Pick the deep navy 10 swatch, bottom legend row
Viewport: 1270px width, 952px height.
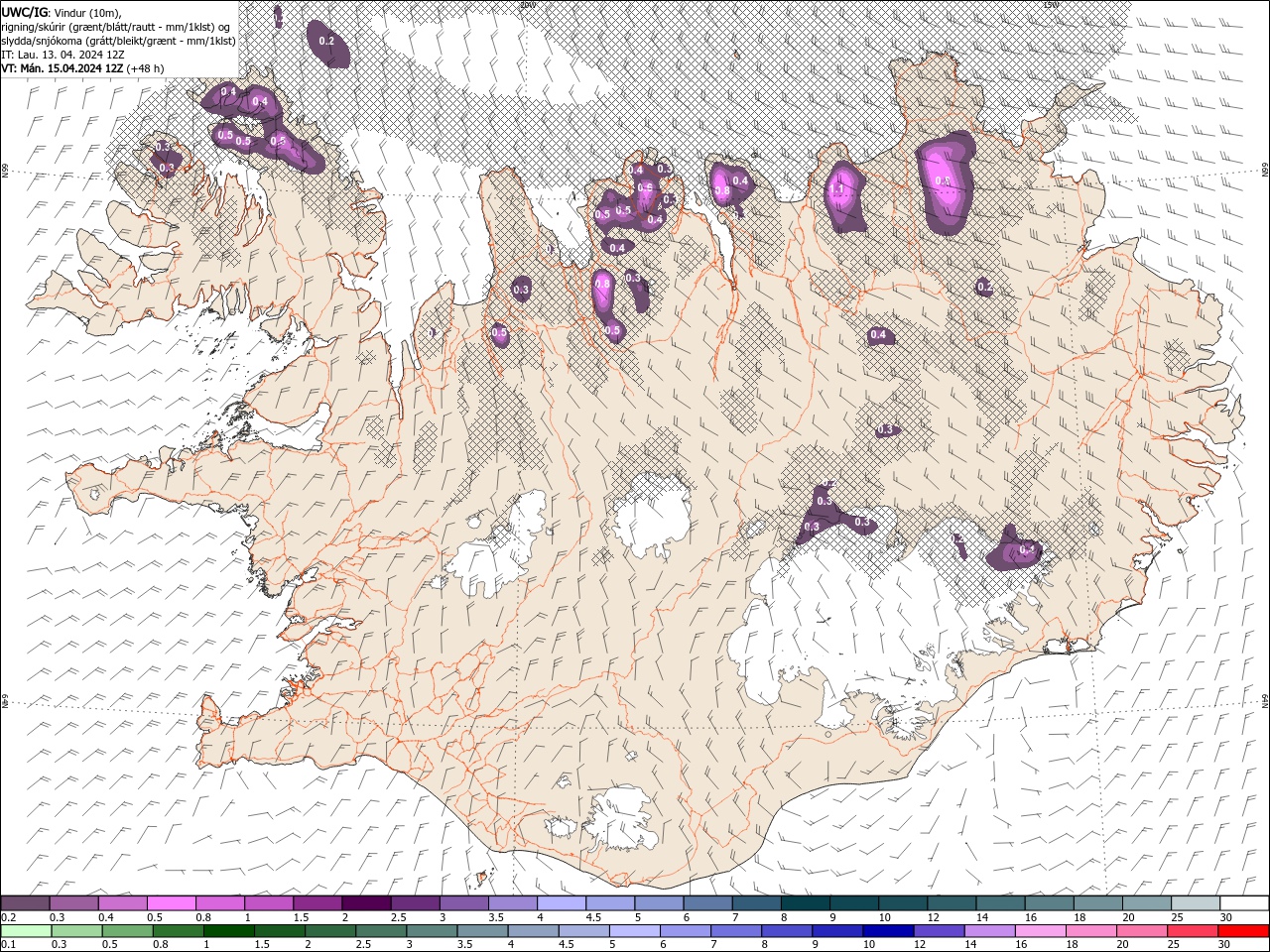pos(888,931)
